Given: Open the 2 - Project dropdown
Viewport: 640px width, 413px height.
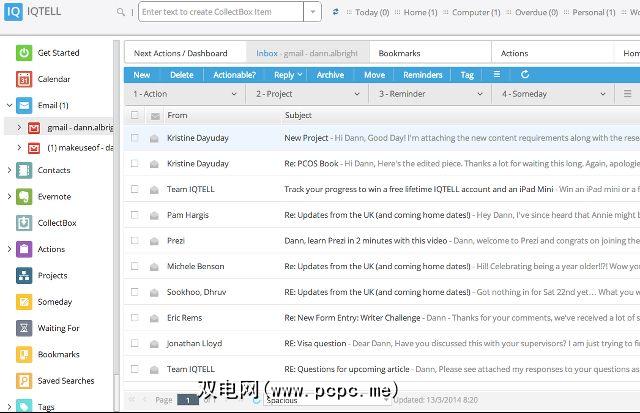Looking at the screenshot, I should [x=307, y=94].
